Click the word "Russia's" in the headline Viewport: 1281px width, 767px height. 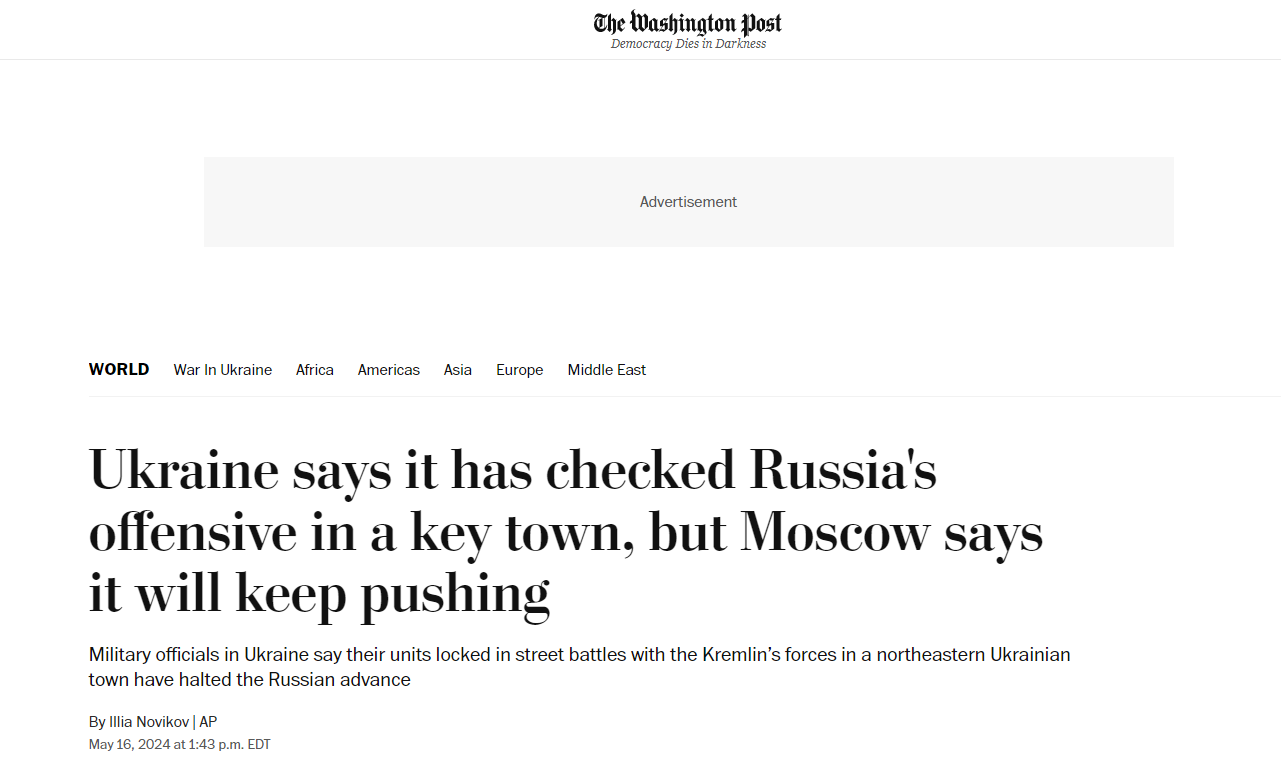pos(843,470)
